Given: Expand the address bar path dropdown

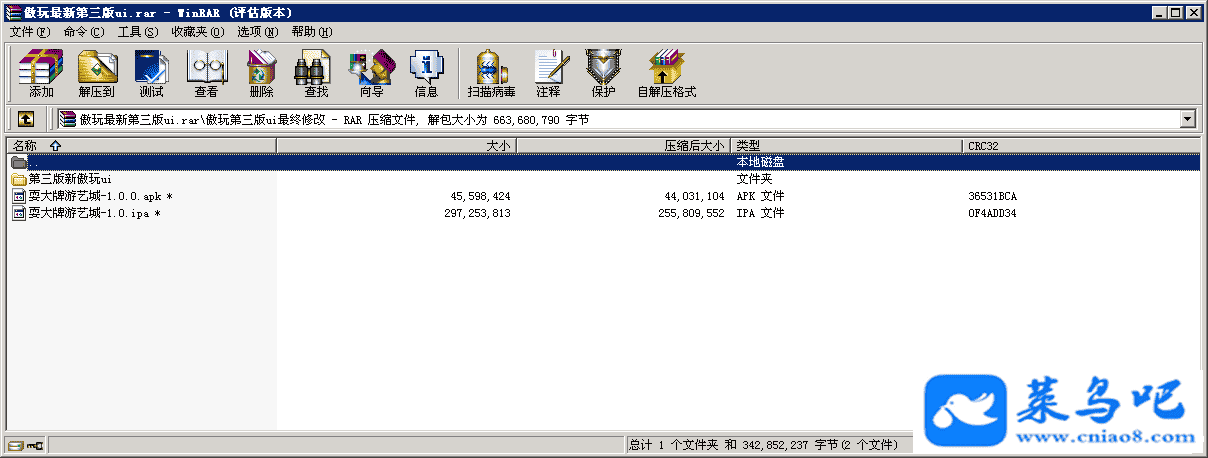Looking at the screenshot, I should click(1188, 120).
